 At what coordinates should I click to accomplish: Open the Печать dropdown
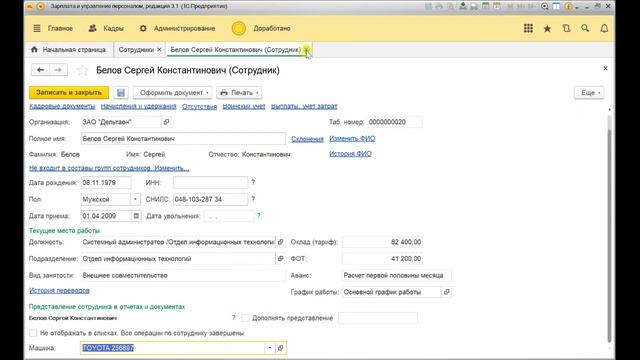pyautogui.click(x=239, y=93)
